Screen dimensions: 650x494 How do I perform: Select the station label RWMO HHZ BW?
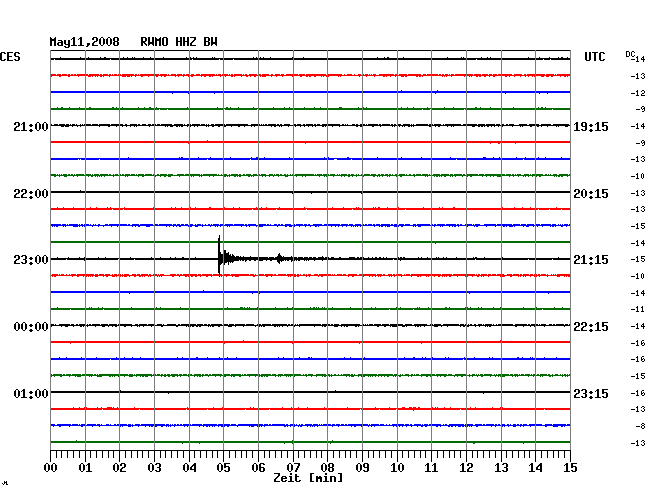pyautogui.click(x=179, y=42)
